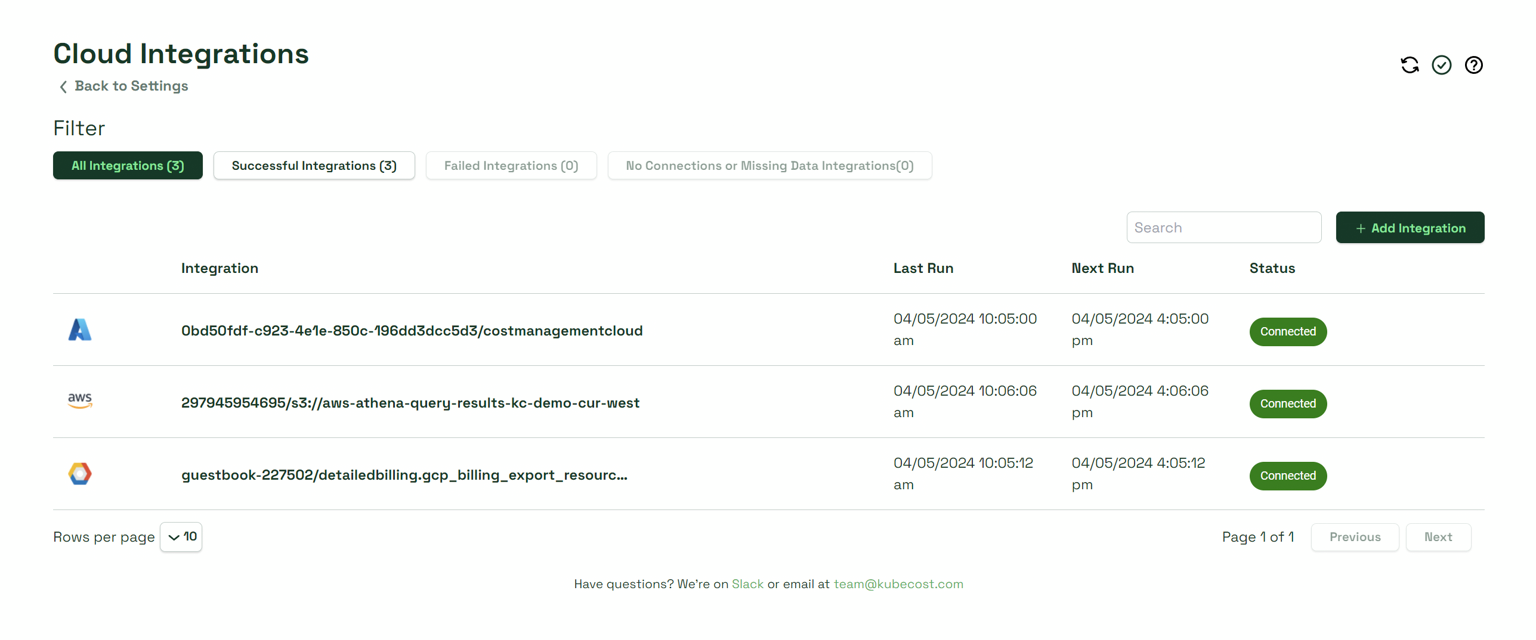The width and height of the screenshot is (1536, 640).
Task: Open the Slack link in footer
Action: pos(747,584)
